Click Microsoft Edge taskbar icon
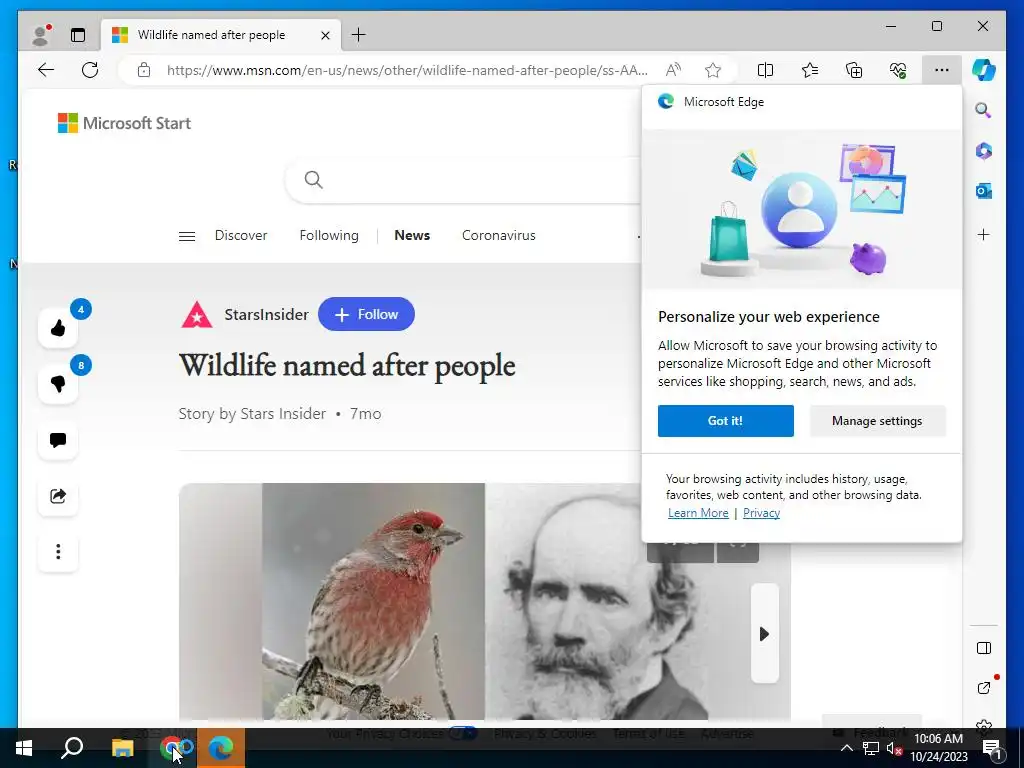The height and width of the screenshot is (768, 1024). pos(221,748)
